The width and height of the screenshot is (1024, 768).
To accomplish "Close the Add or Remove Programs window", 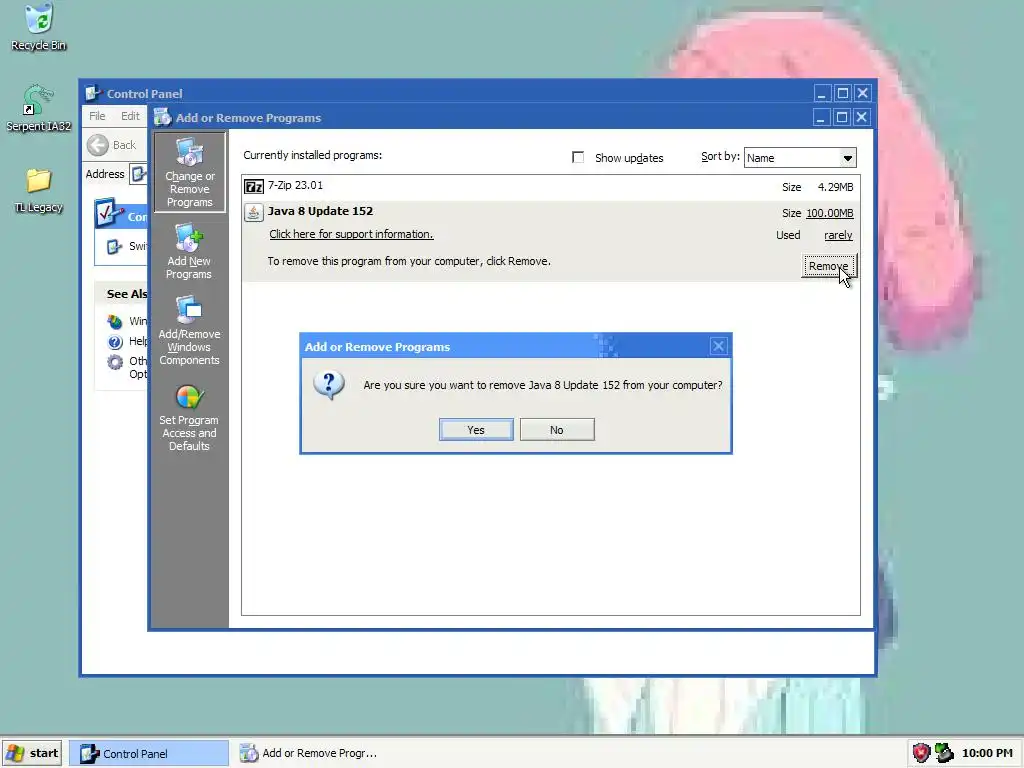I will click(862, 117).
